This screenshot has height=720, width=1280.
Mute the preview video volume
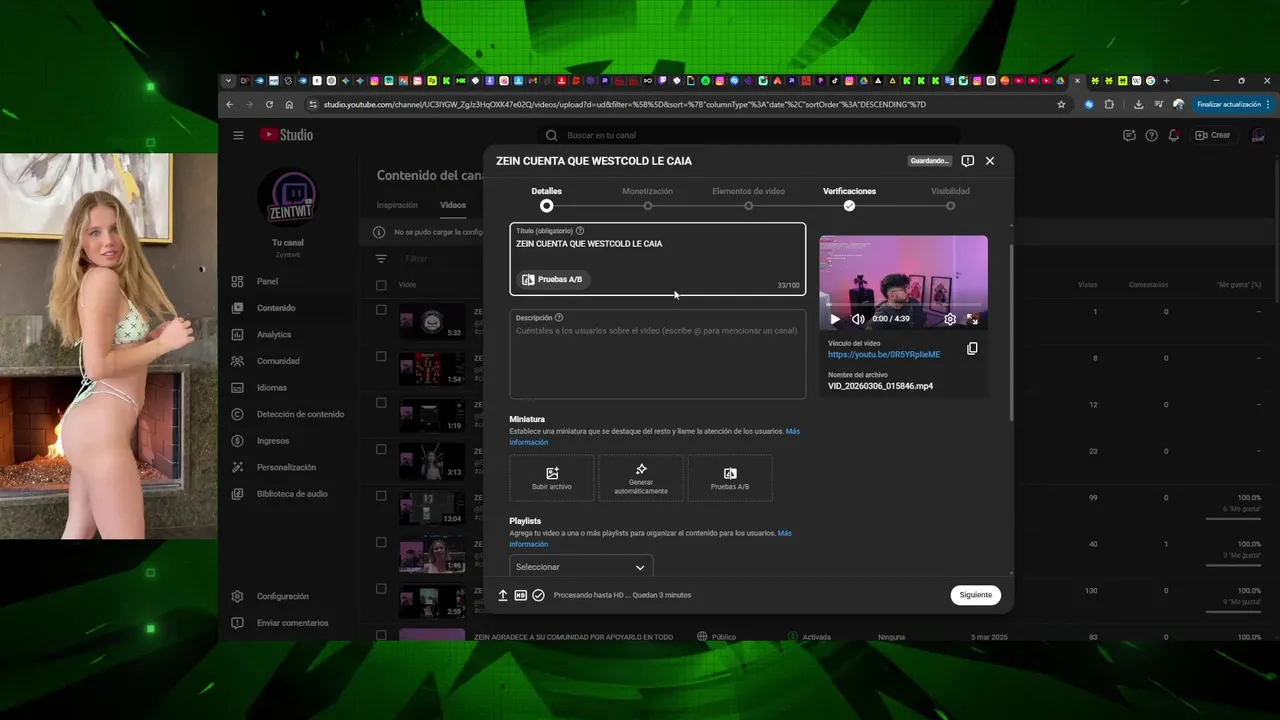[858, 319]
